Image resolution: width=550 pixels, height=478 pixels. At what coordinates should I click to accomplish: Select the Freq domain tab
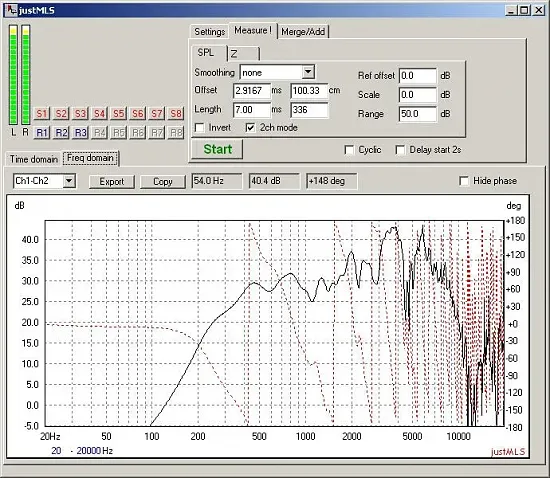[90, 158]
